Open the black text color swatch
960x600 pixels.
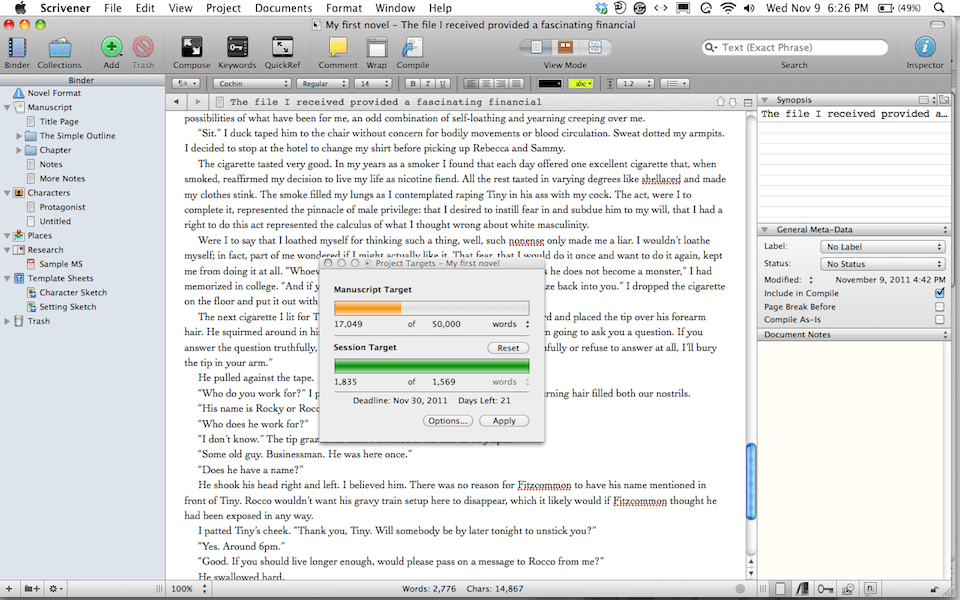pyautogui.click(x=550, y=83)
